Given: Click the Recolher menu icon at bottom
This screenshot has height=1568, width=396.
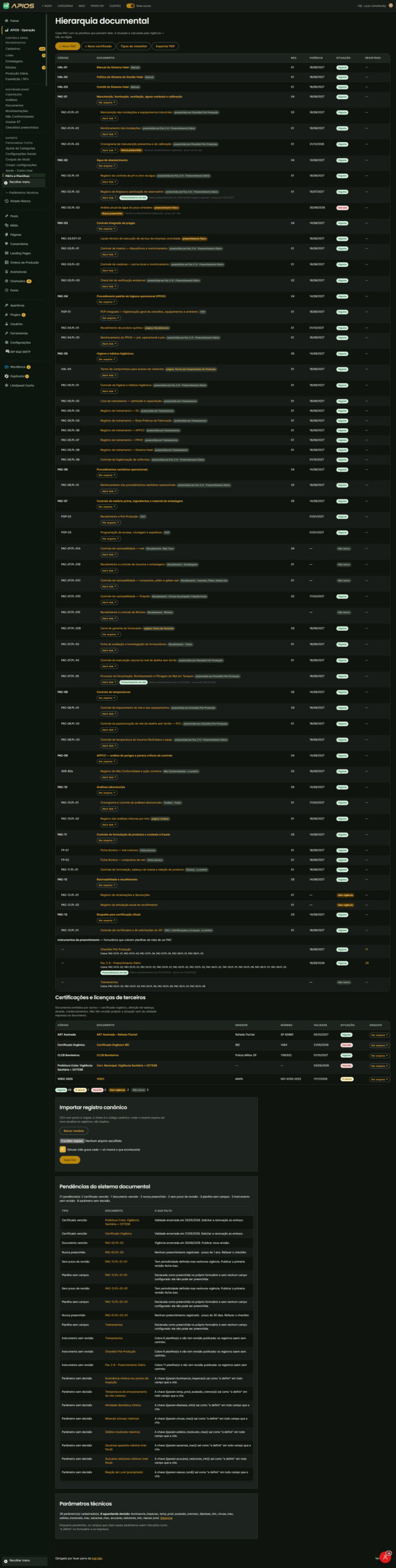Looking at the screenshot, I should (6, 1560).
